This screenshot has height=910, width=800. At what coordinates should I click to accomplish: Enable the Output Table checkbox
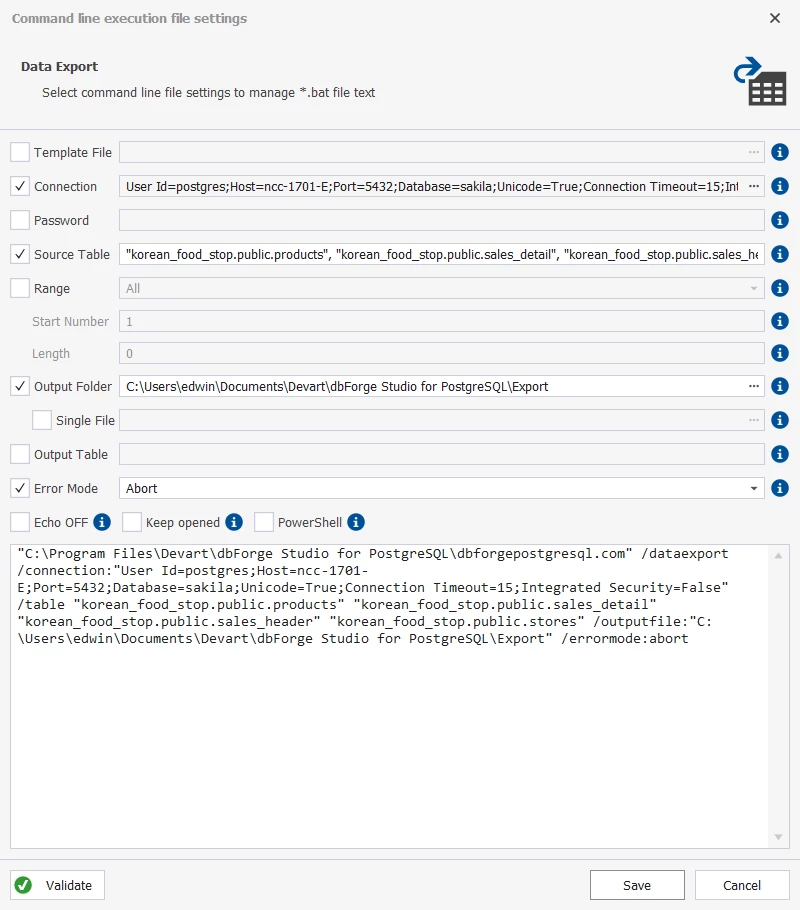tap(20, 454)
